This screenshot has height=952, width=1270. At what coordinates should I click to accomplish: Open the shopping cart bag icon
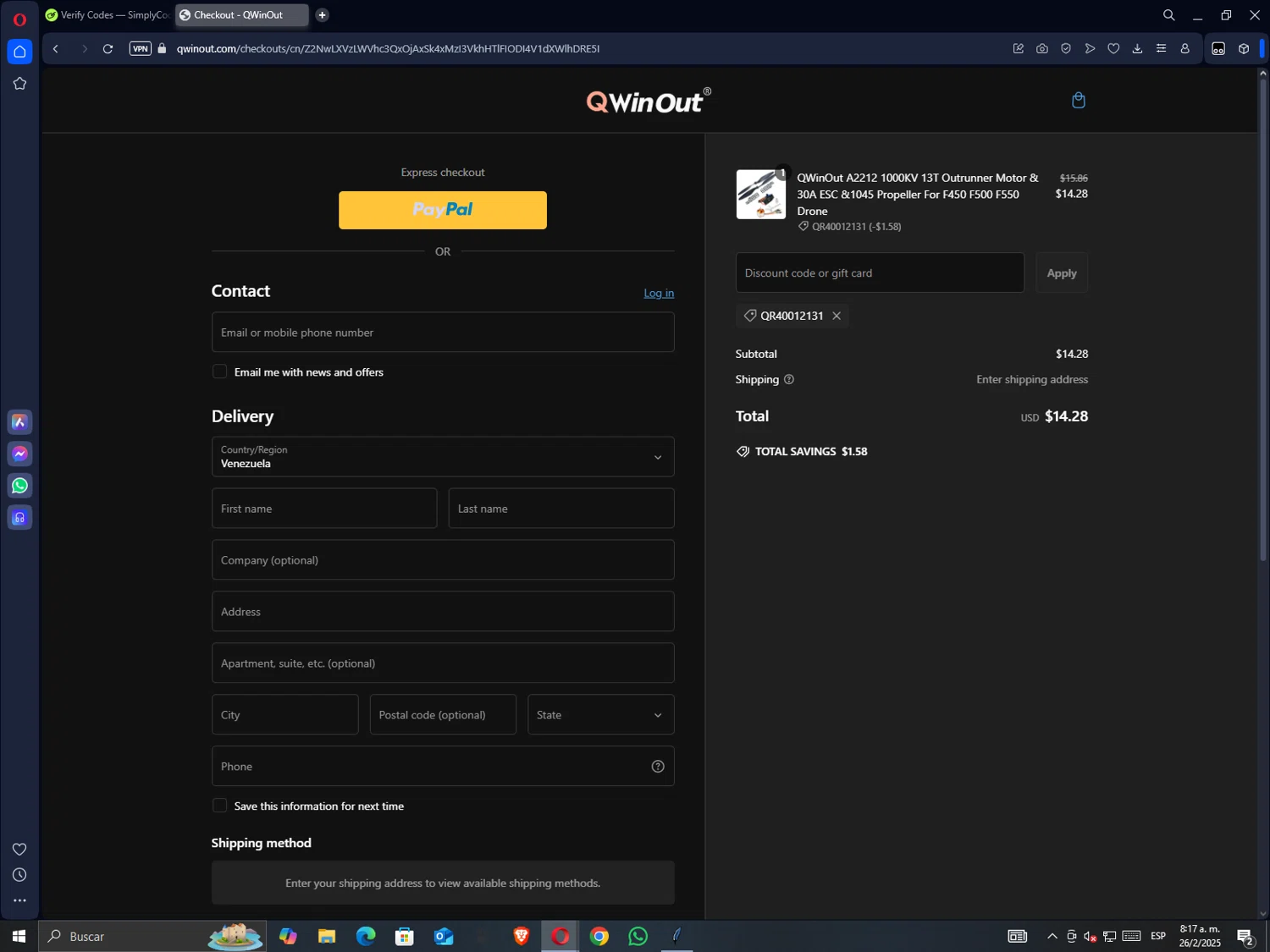[x=1079, y=101]
